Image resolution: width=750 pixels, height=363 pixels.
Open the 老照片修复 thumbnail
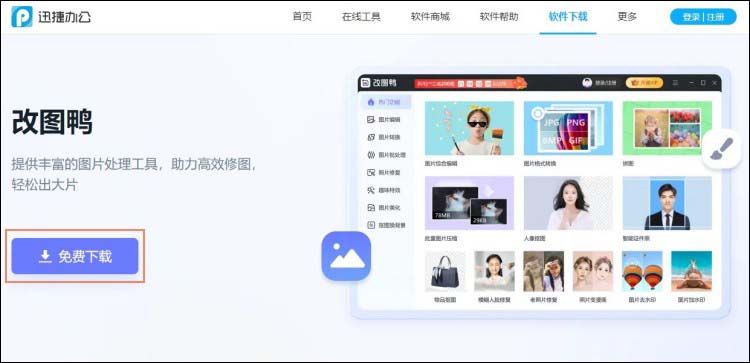[544, 271]
